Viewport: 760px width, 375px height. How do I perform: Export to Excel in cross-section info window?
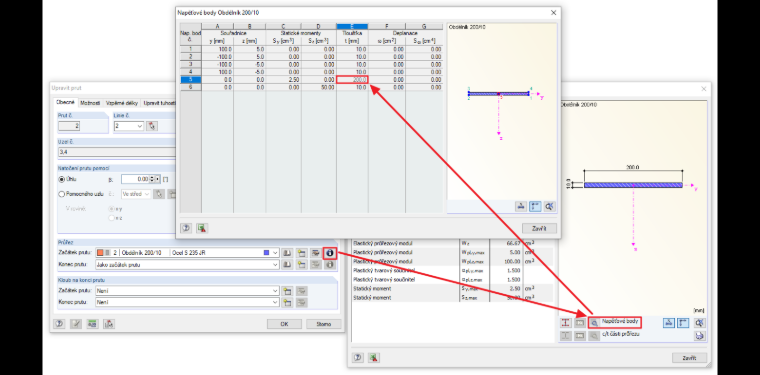click(374, 358)
